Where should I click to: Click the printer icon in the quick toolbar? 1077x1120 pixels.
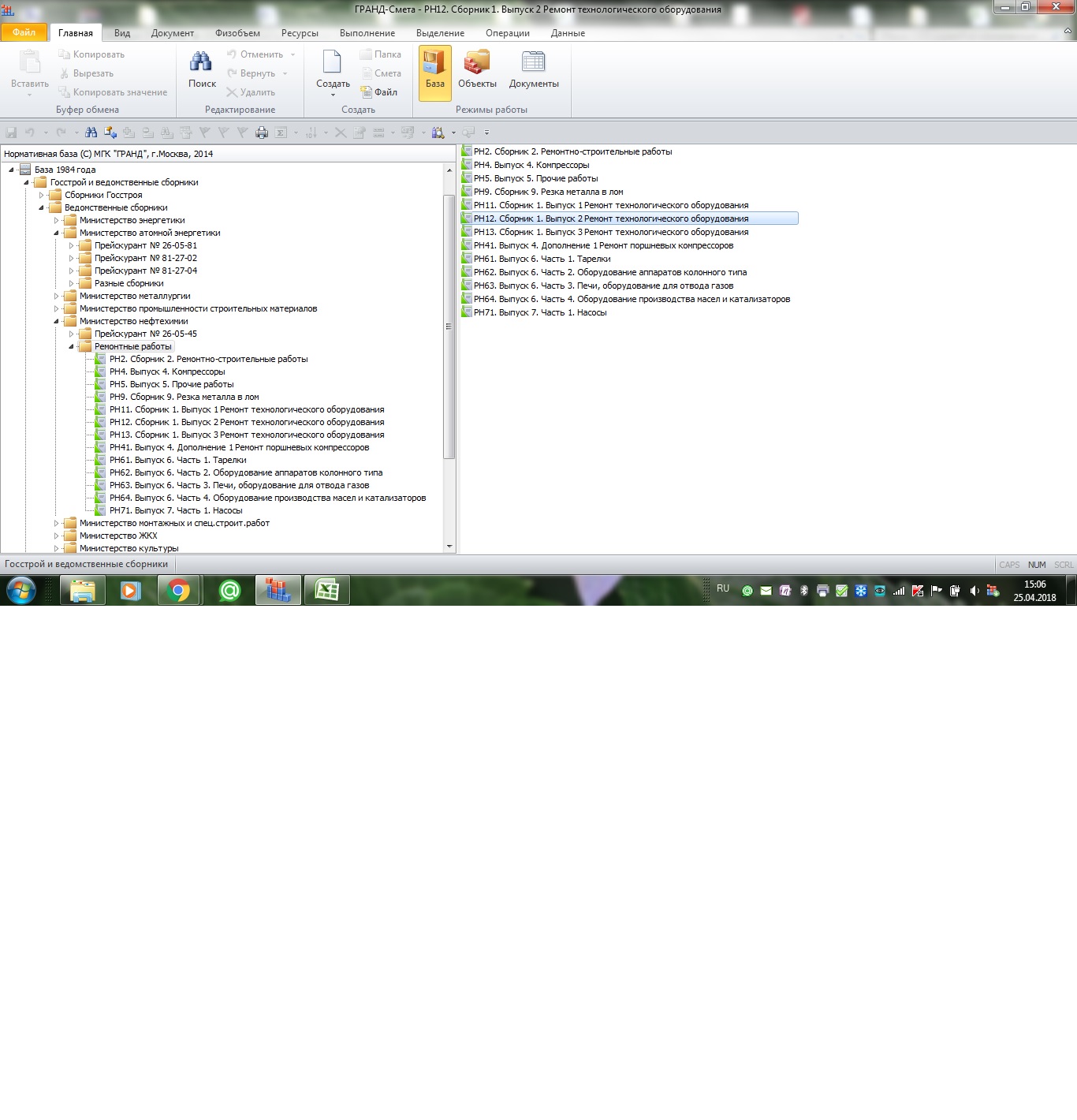click(x=262, y=133)
